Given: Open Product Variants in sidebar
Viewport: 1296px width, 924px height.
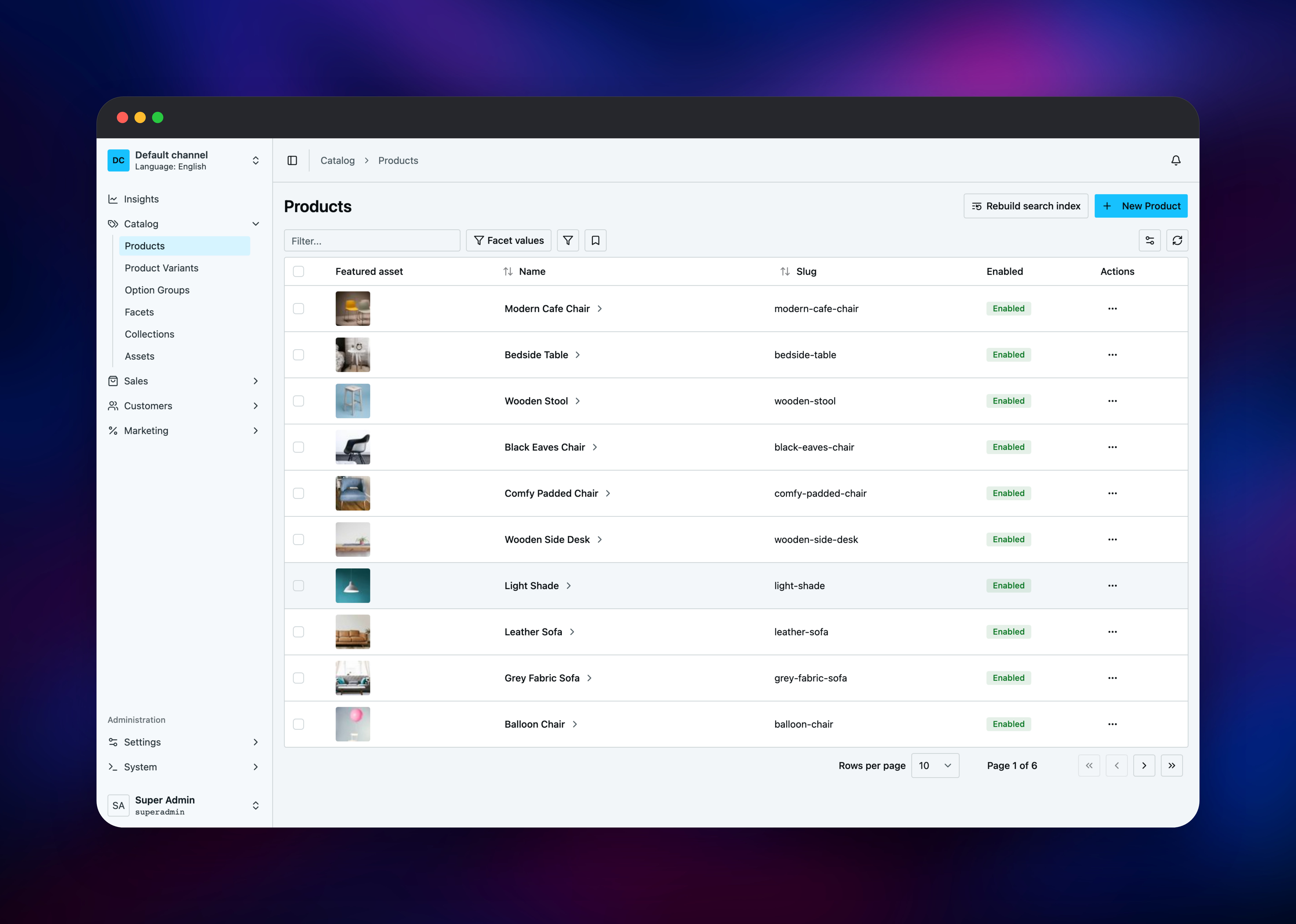Looking at the screenshot, I should click(x=184, y=268).
